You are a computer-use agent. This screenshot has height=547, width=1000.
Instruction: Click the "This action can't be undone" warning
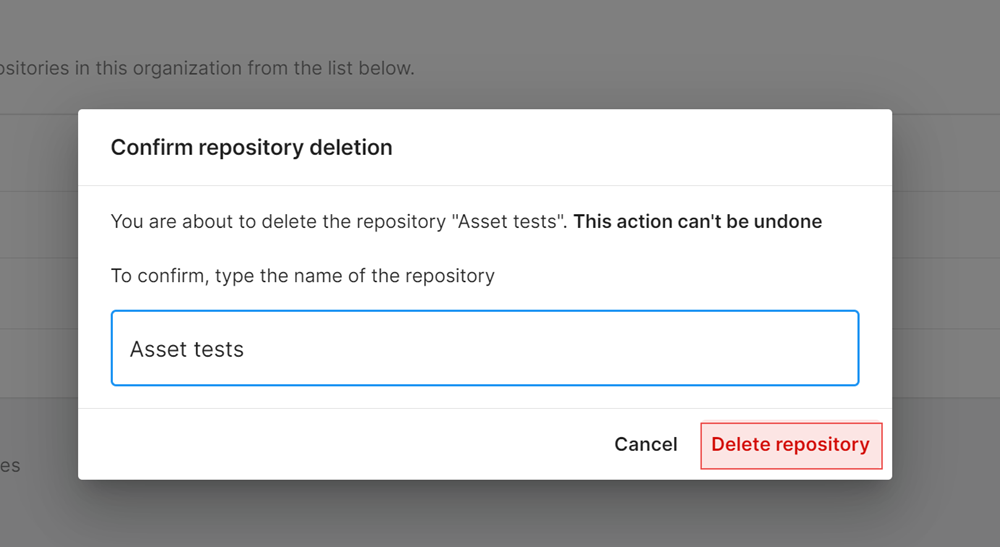tap(697, 222)
